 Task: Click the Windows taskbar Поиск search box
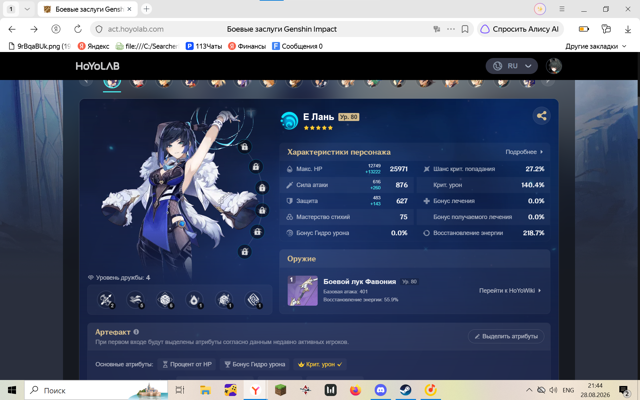tap(96, 390)
